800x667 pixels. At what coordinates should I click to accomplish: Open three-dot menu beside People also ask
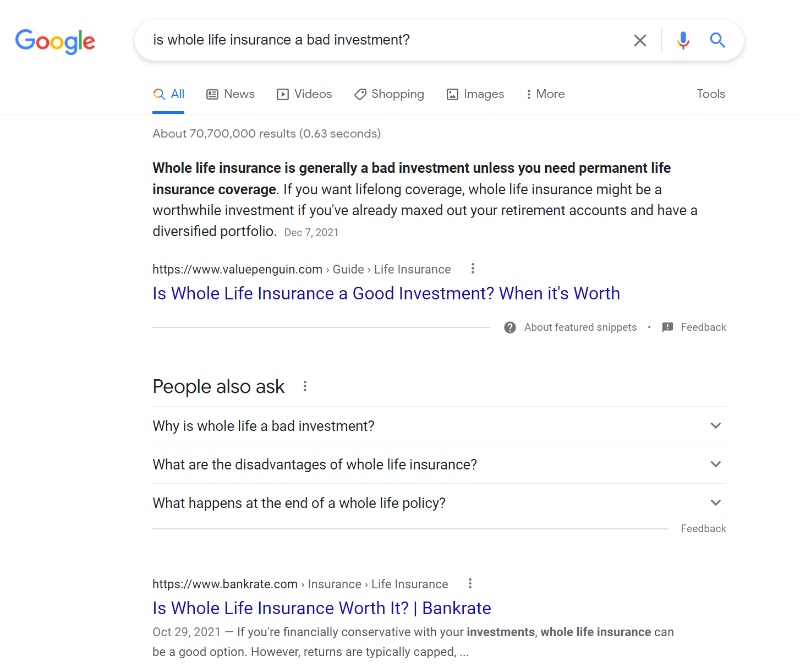coord(305,387)
